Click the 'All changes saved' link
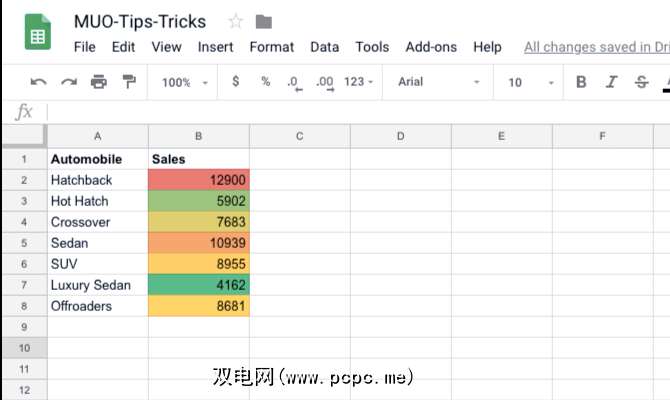 (596, 47)
